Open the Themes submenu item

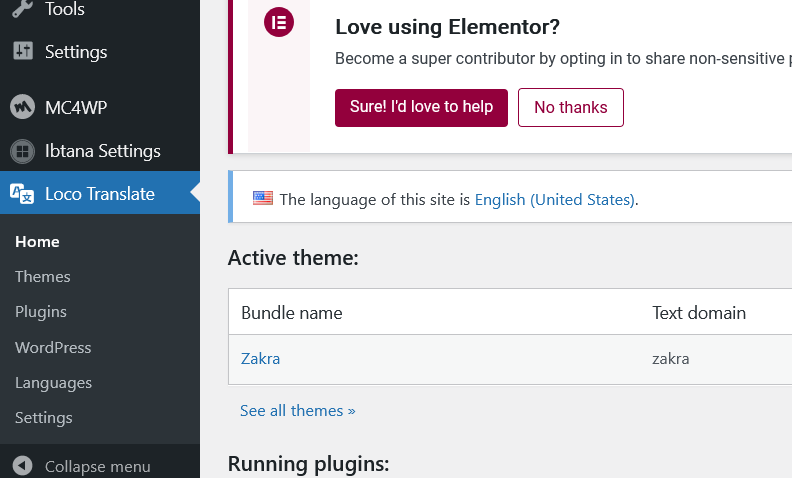42,276
